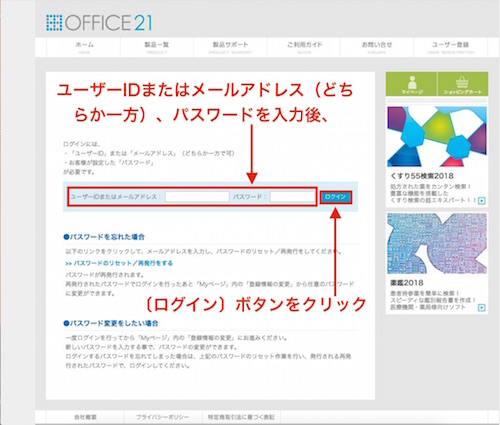Screen dimensions: 500x425
Task: Open ユーザー登録 navigation item
Action: pos(450,47)
